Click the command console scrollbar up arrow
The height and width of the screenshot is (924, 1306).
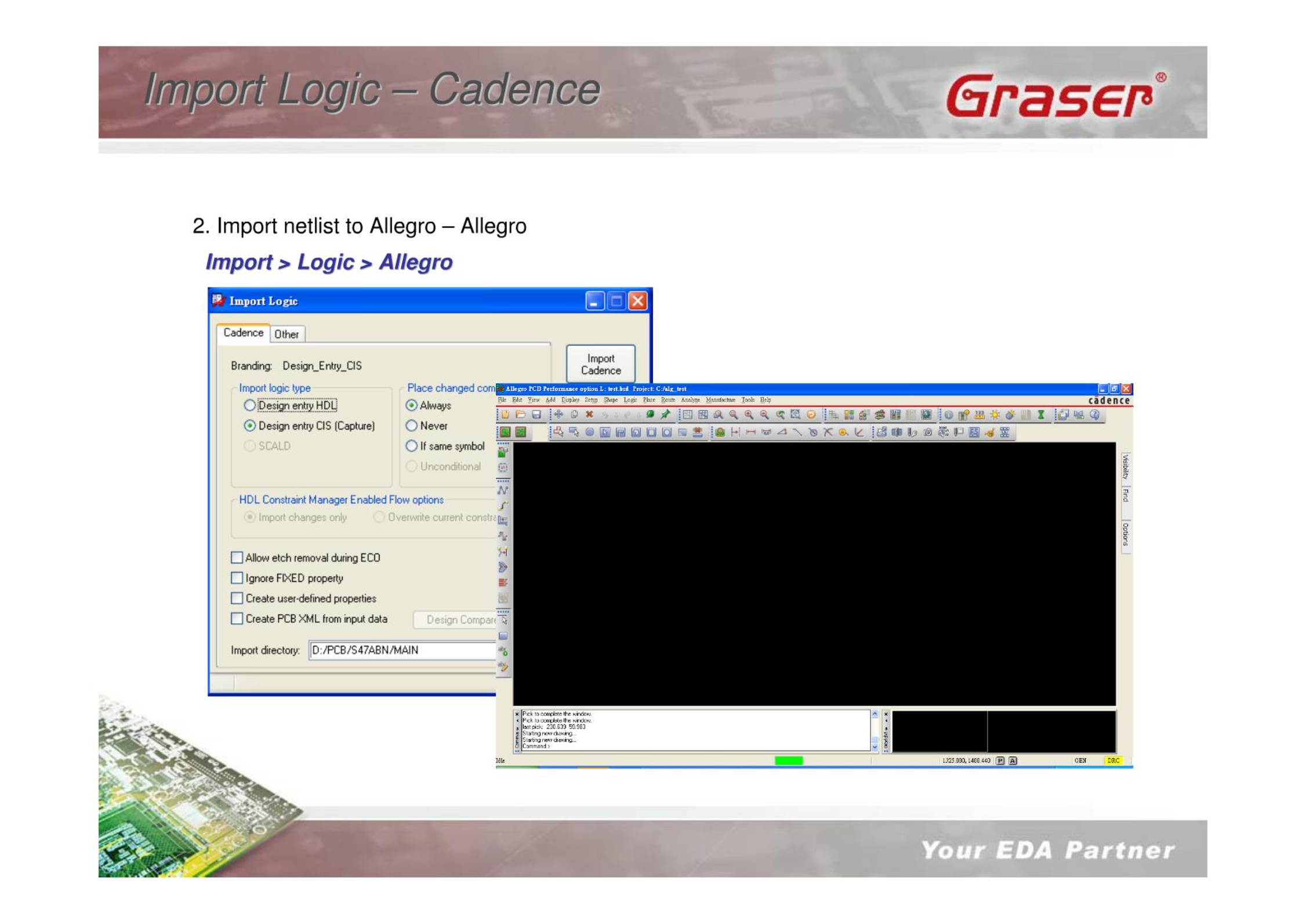(x=875, y=714)
